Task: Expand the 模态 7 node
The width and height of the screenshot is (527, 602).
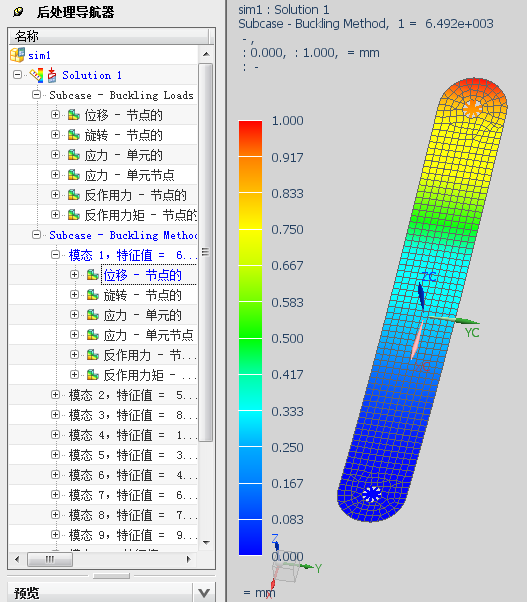Action: click(x=55, y=494)
